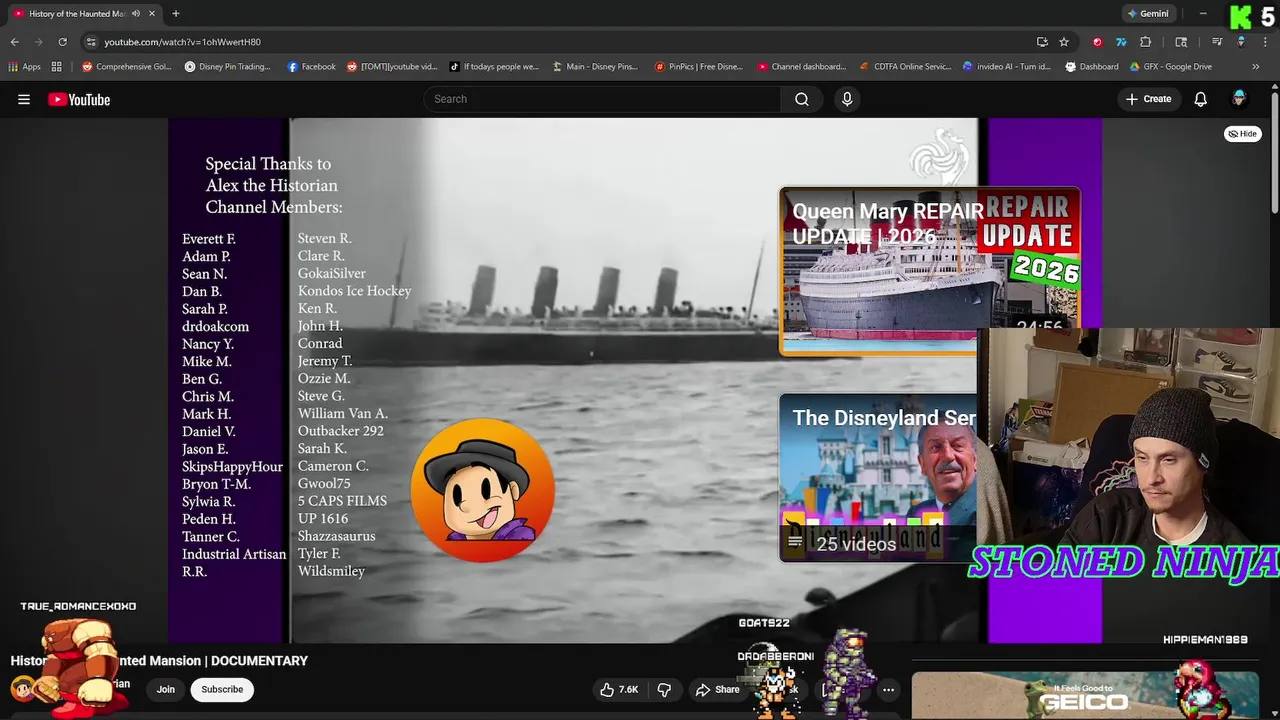Start voice search with the microphone icon
The width and height of the screenshot is (1280, 720).
pos(847,99)
